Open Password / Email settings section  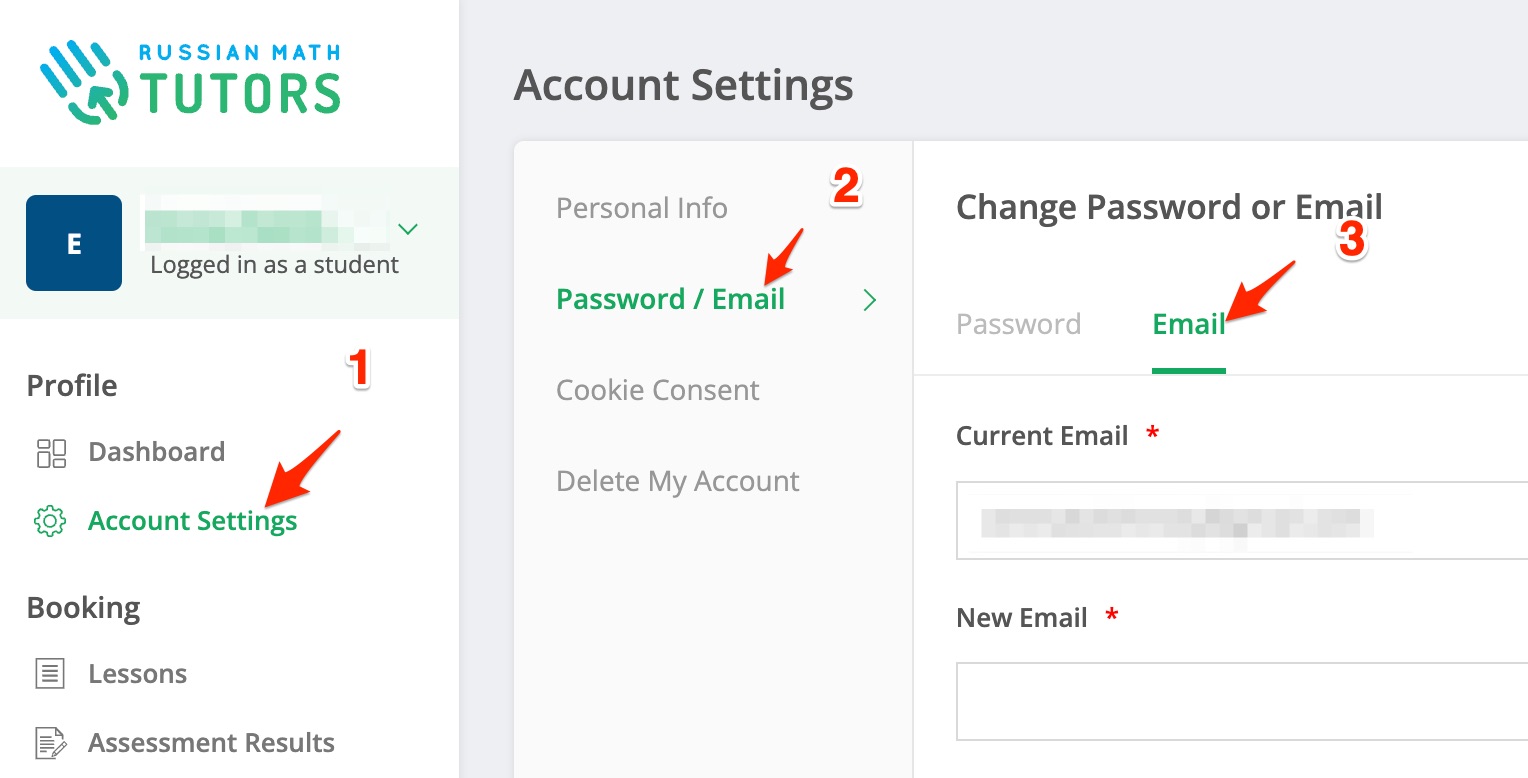[x=670, y=299]
